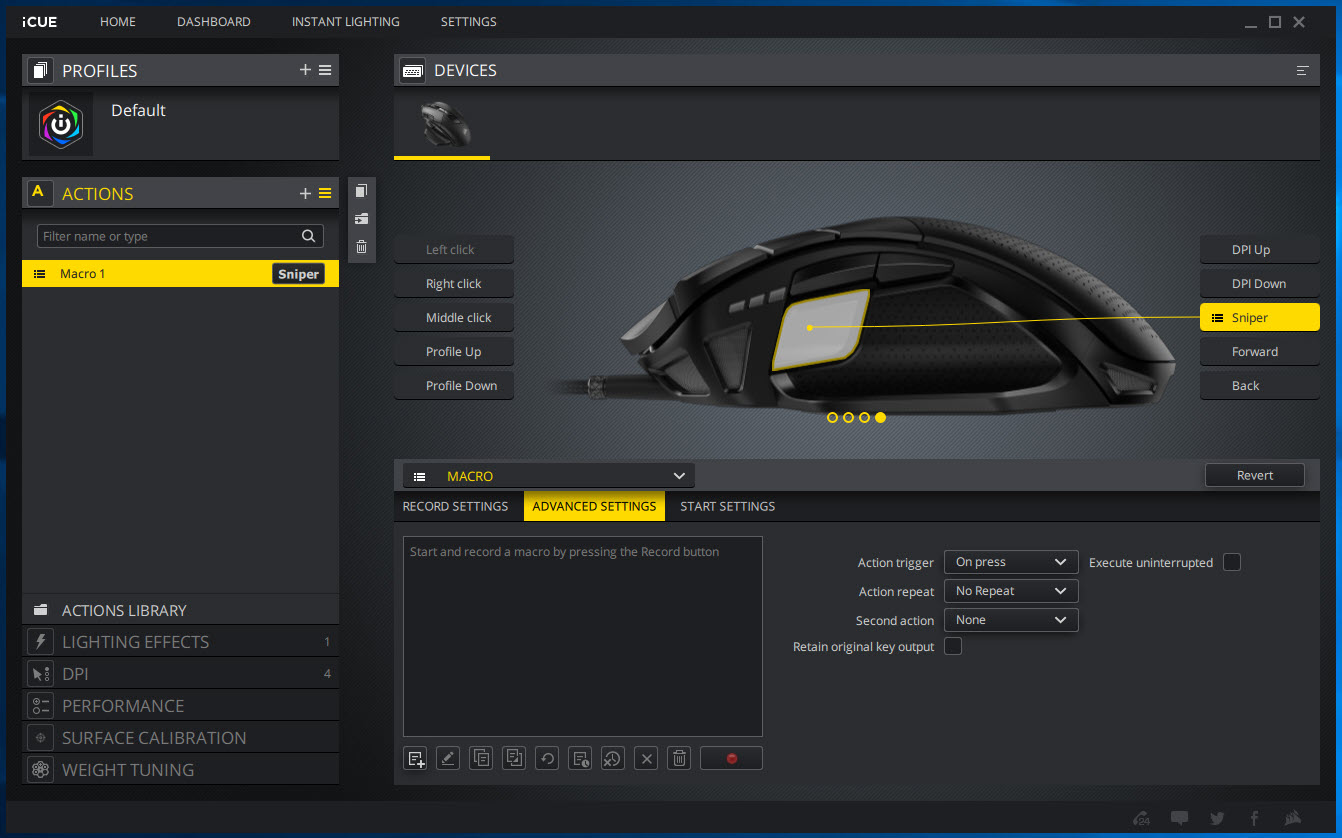This screenshot has height=838, width=1342.
Task: Click the copy events icon in macro toolbar
Action: coord(481,758)
